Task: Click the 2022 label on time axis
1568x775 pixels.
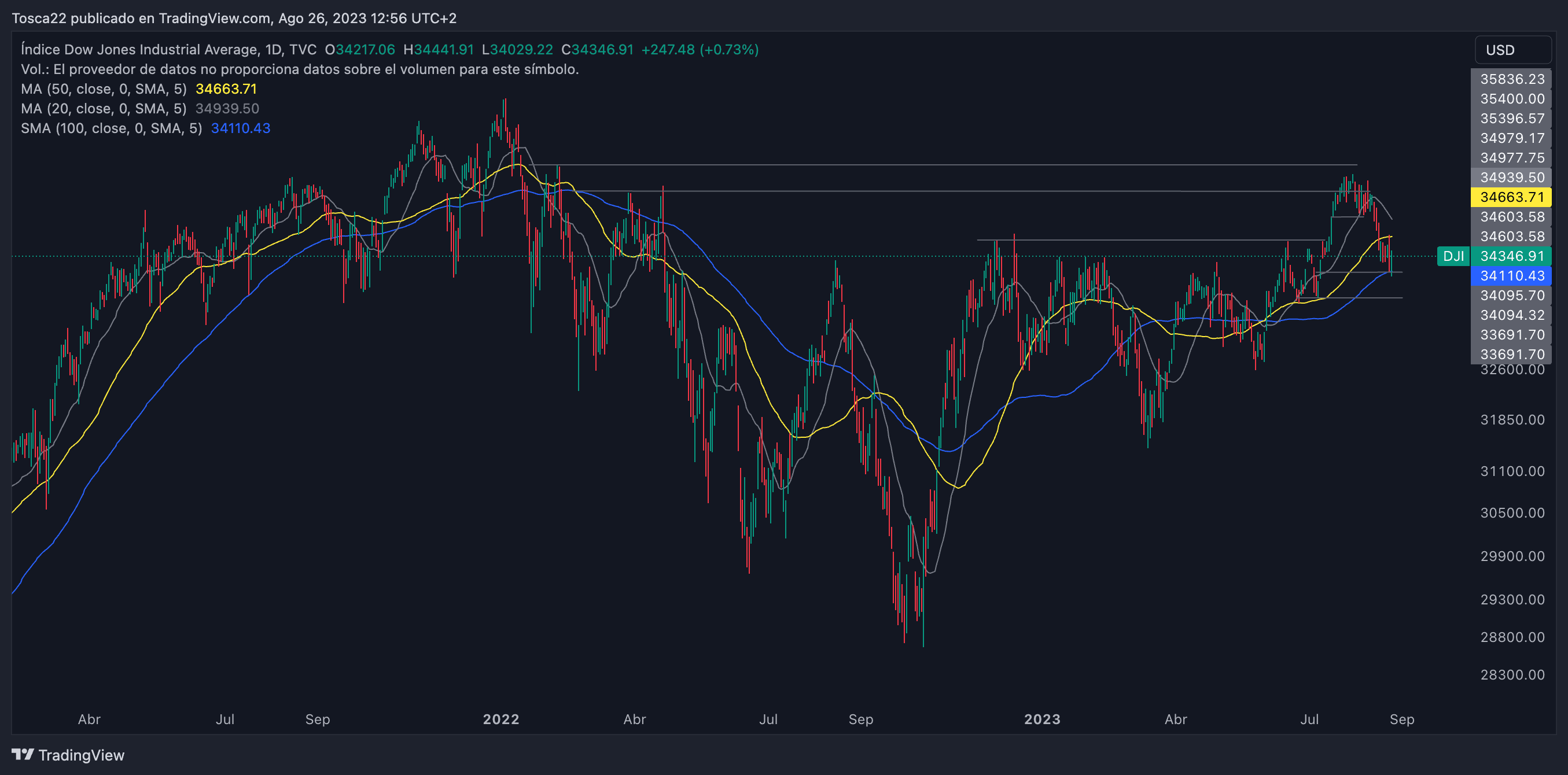Action: point(501,719)
